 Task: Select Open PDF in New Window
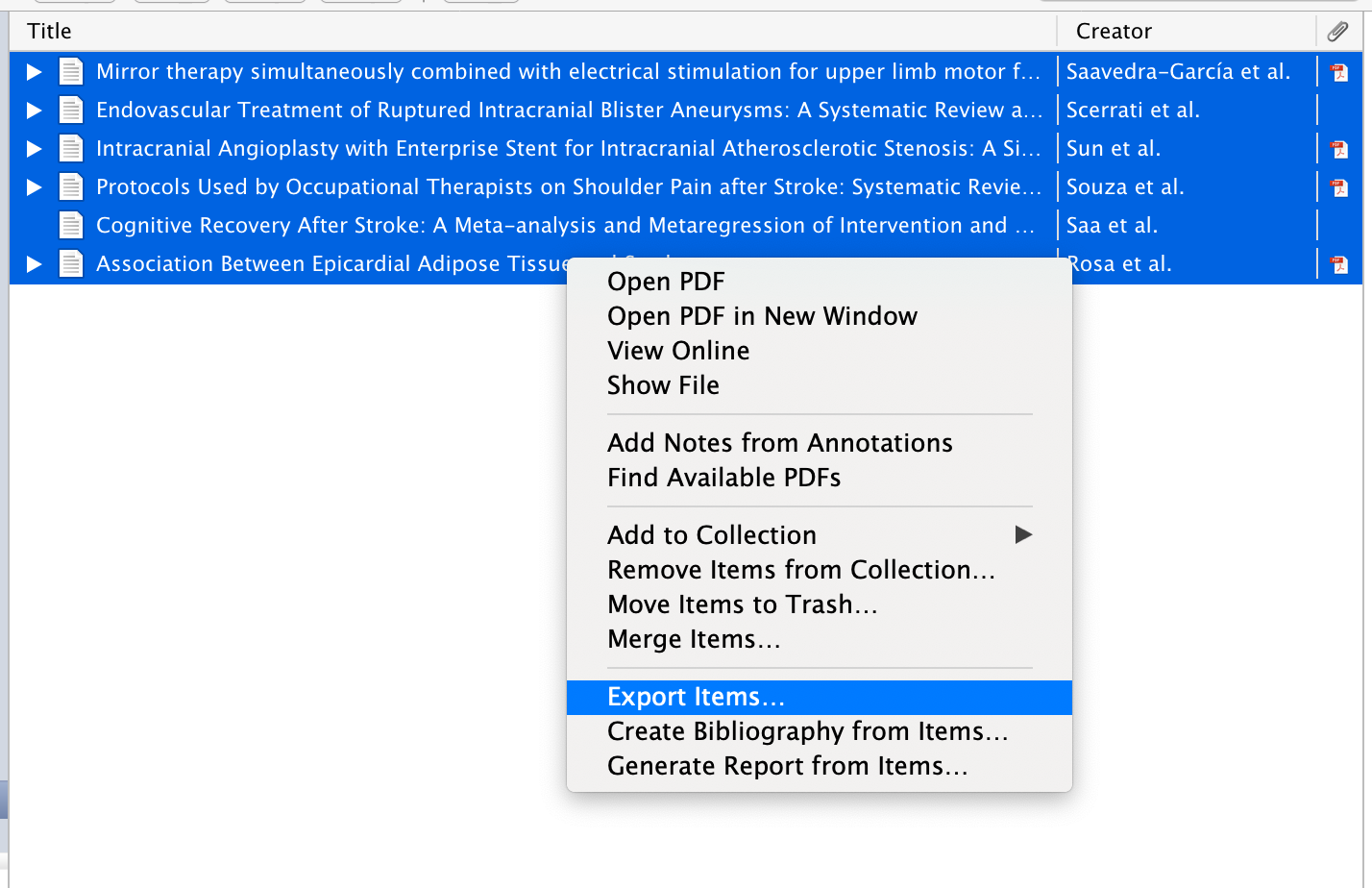[x=762, y=316]
